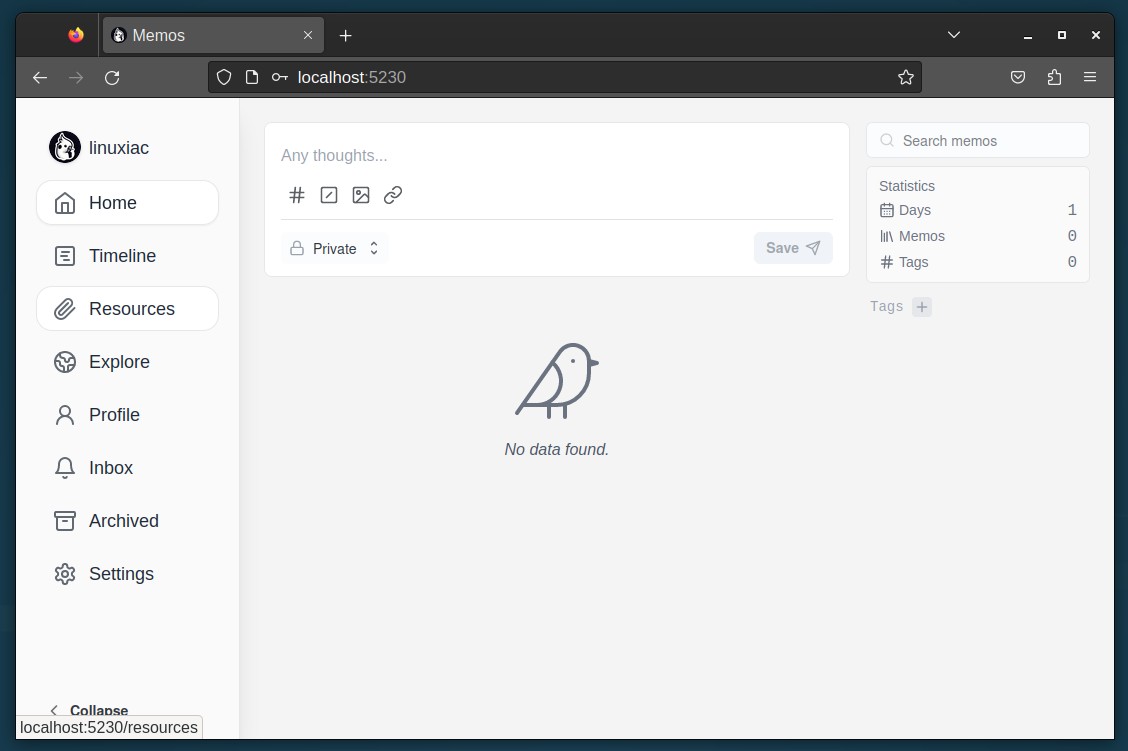Screen dimensions: 1128x751
Task: List all tabs dropdown arrow
Action: (x=954, y=35)
